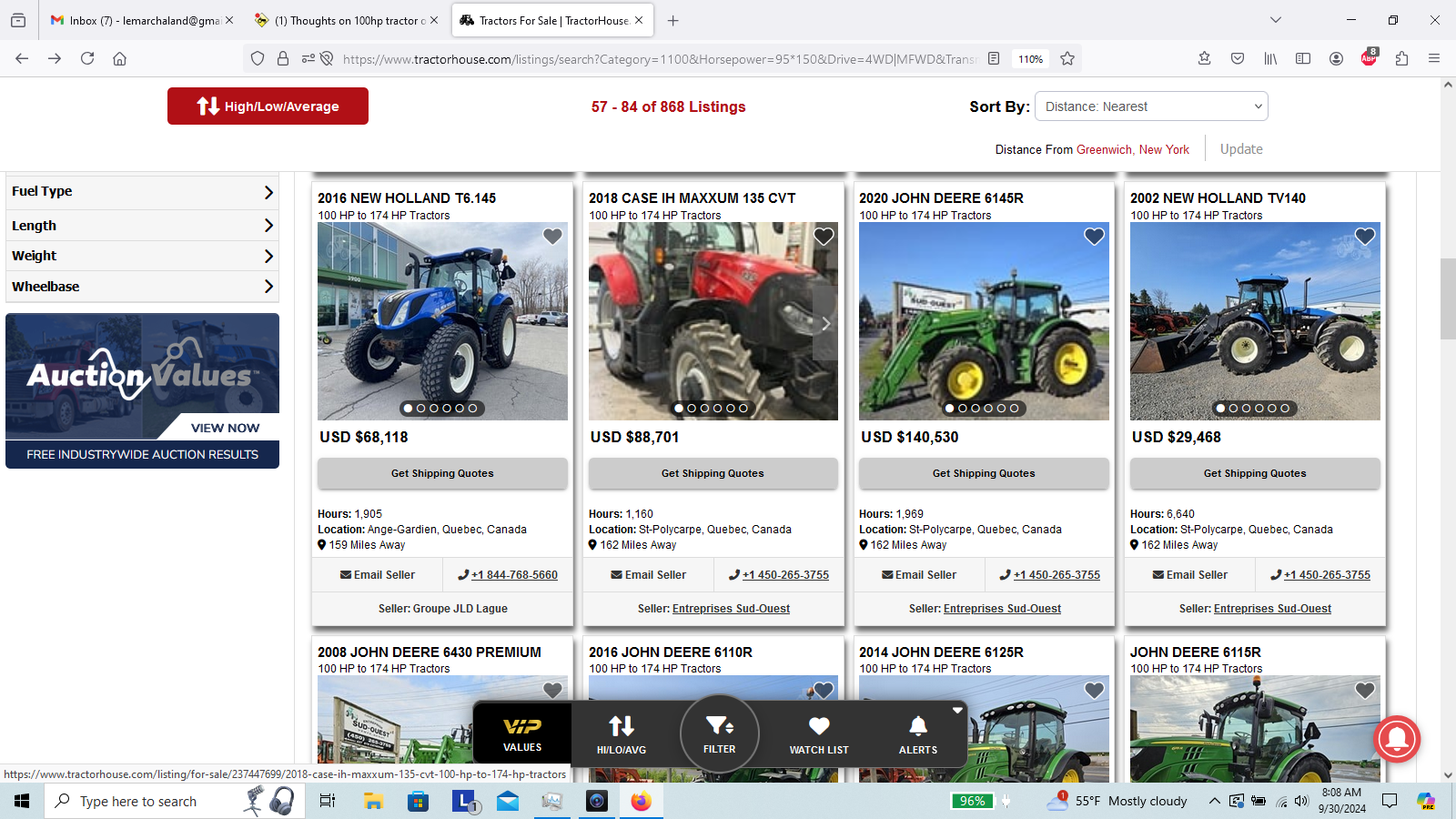
Task: Favorite the 2002 New Holland TV140 listing
Action: point(1365,237)
